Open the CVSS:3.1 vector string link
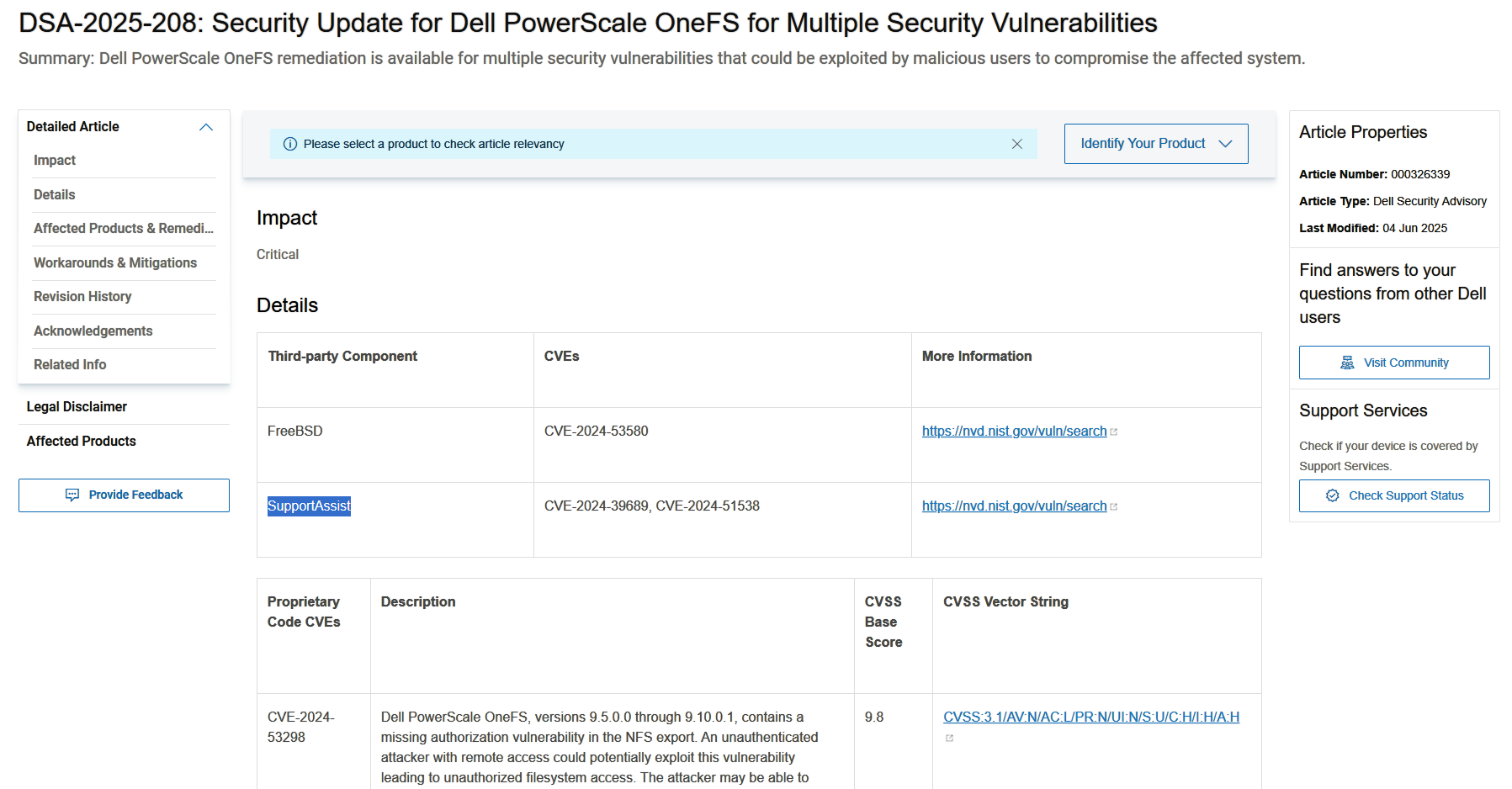Viewport: 1512px width, 789px height. (x=1091, y=717)
